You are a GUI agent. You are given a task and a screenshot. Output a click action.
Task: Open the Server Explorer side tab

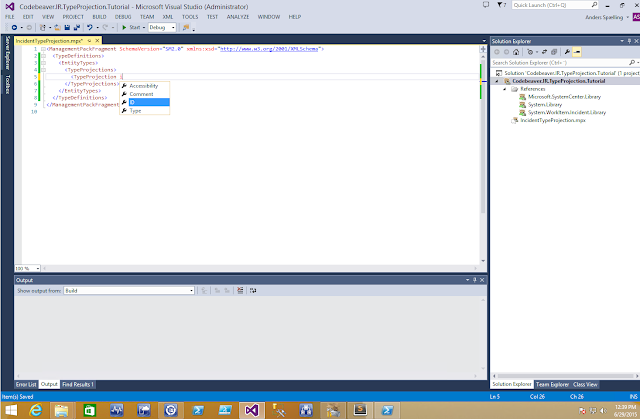point(7,53)
